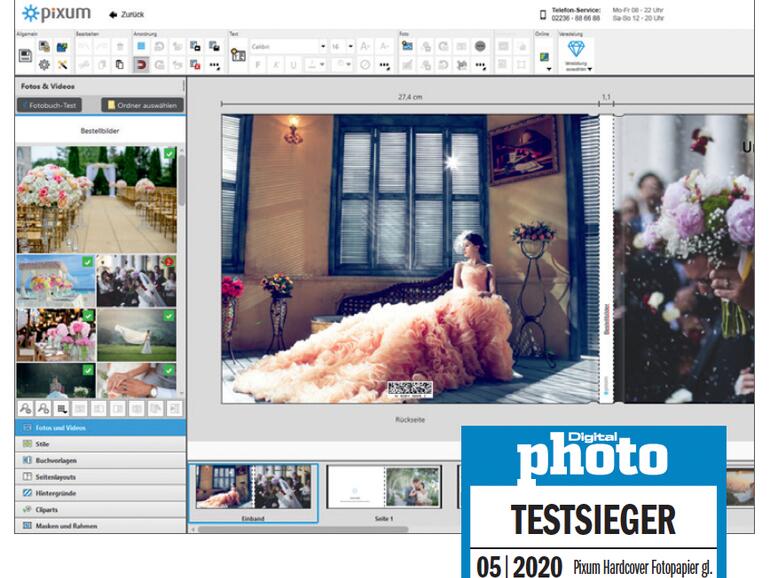
Task: Click the insert text box icon
Action: (238, 56)
